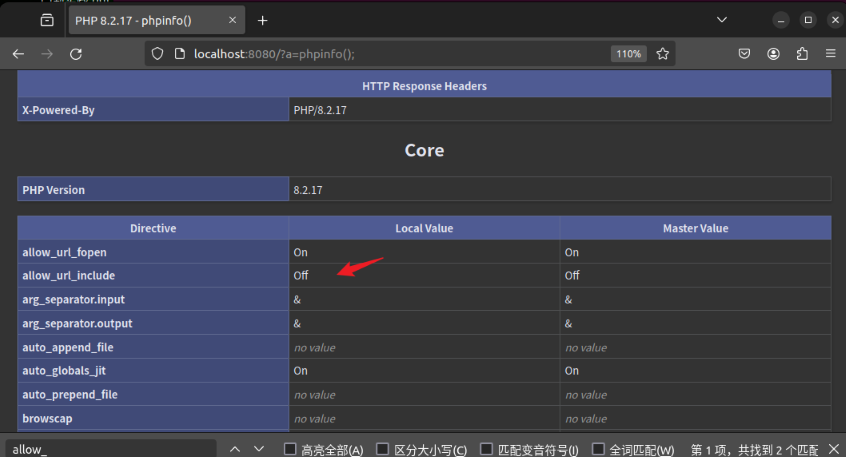Click the back navigation arrow
The width and height of the screenshot is (846, 457).
tap(18, 54)
